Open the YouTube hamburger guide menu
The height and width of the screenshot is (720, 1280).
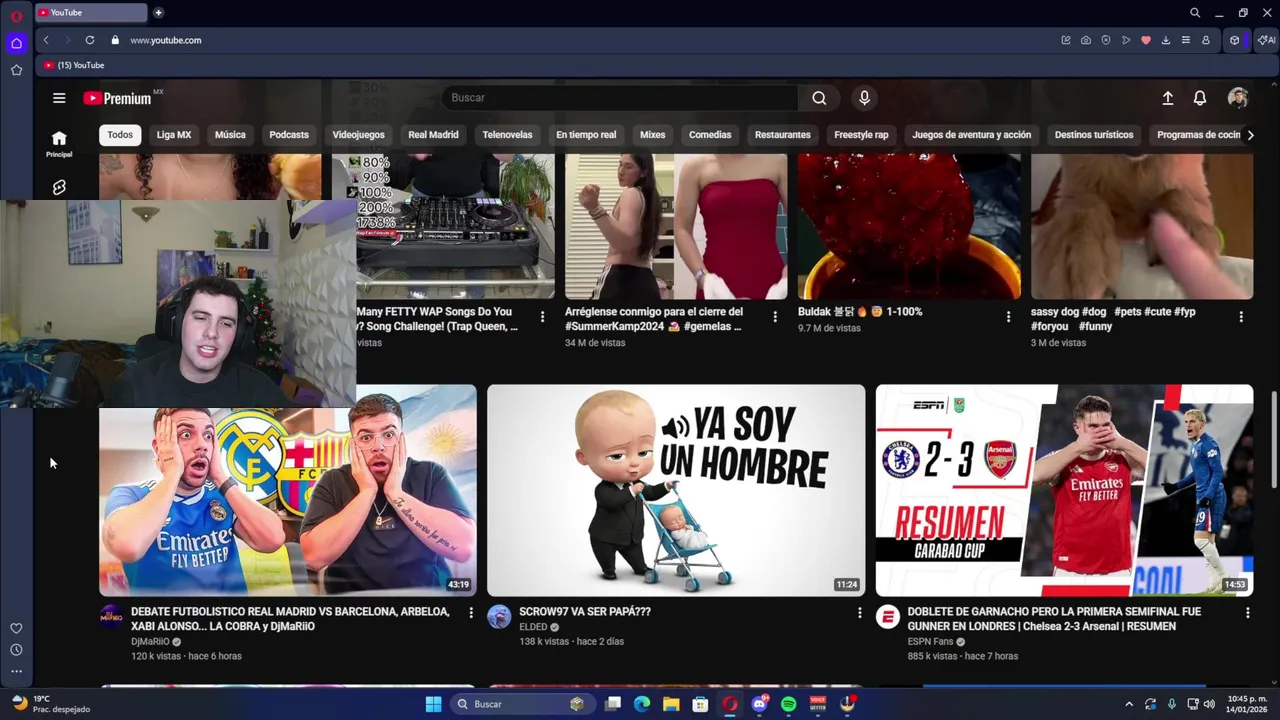click(59, 98)
